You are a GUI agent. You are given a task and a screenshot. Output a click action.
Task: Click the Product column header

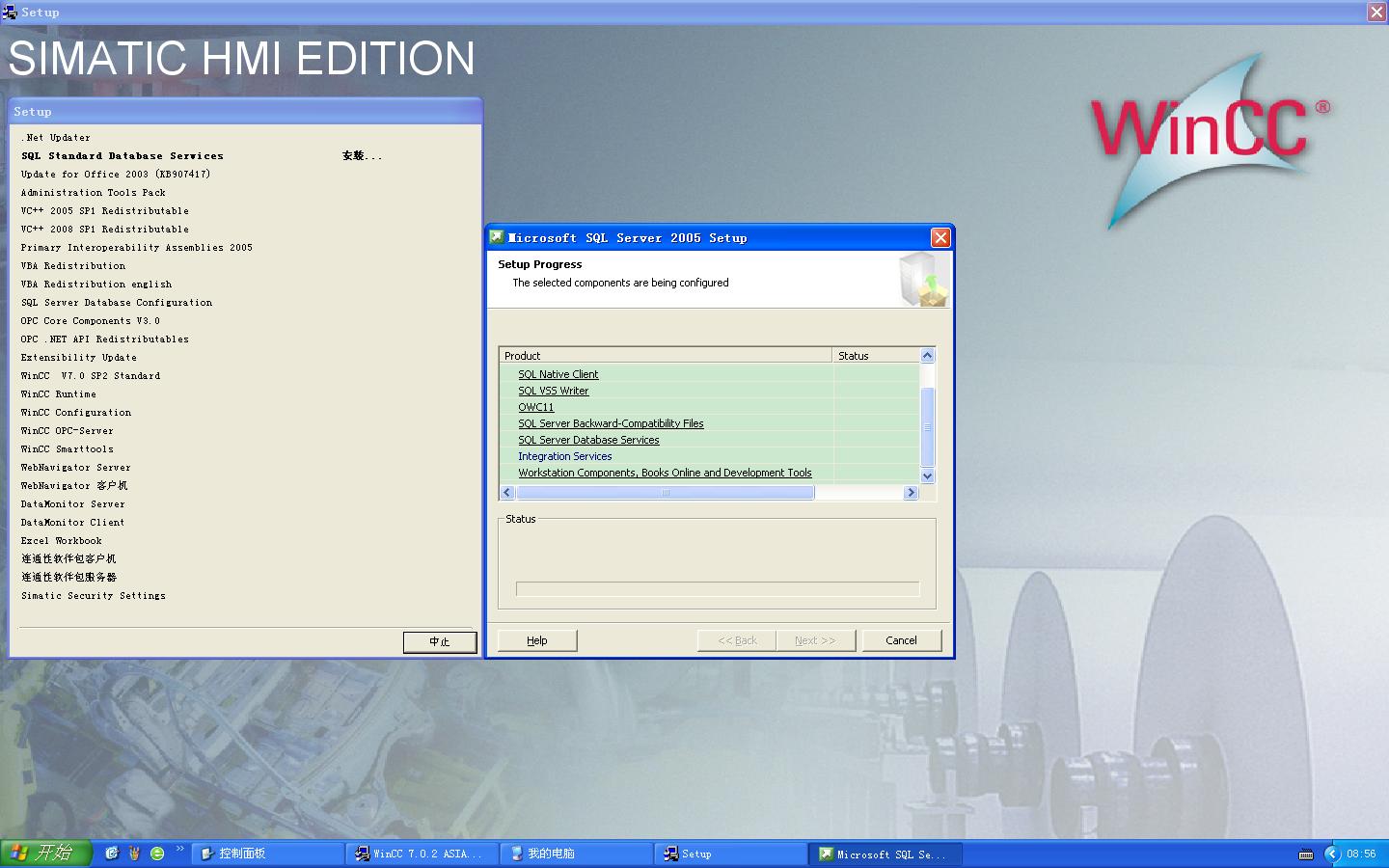pos(666,355)
